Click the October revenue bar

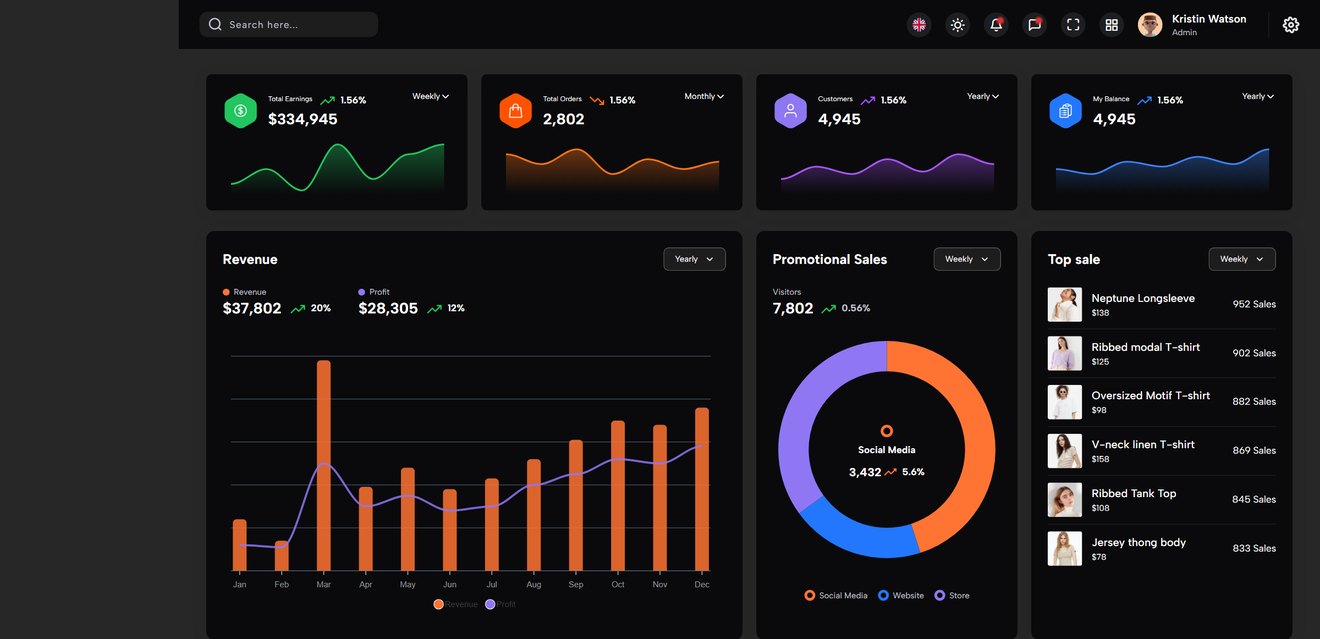(618, 496)
